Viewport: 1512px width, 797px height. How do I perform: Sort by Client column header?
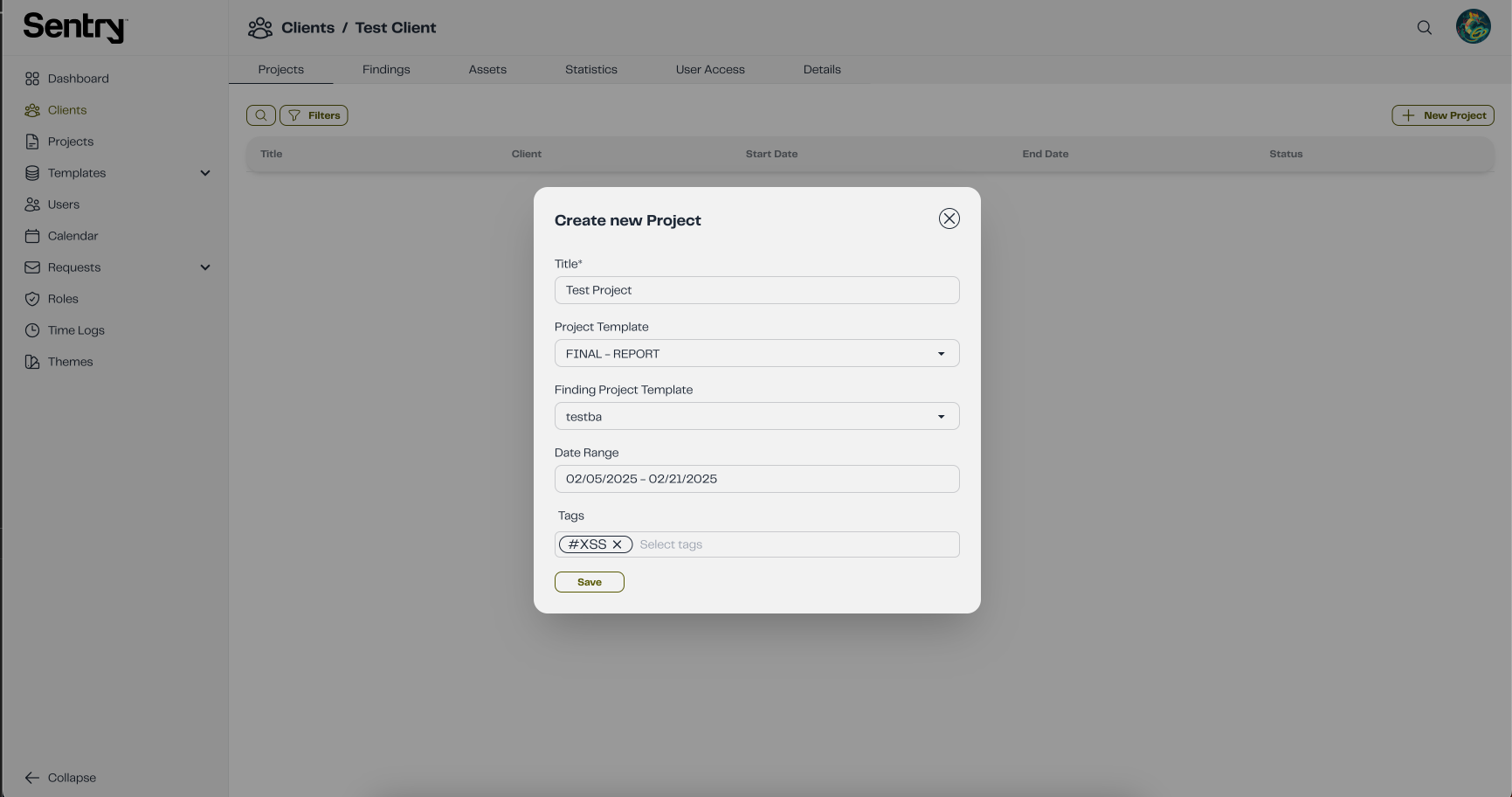point(527,154)
